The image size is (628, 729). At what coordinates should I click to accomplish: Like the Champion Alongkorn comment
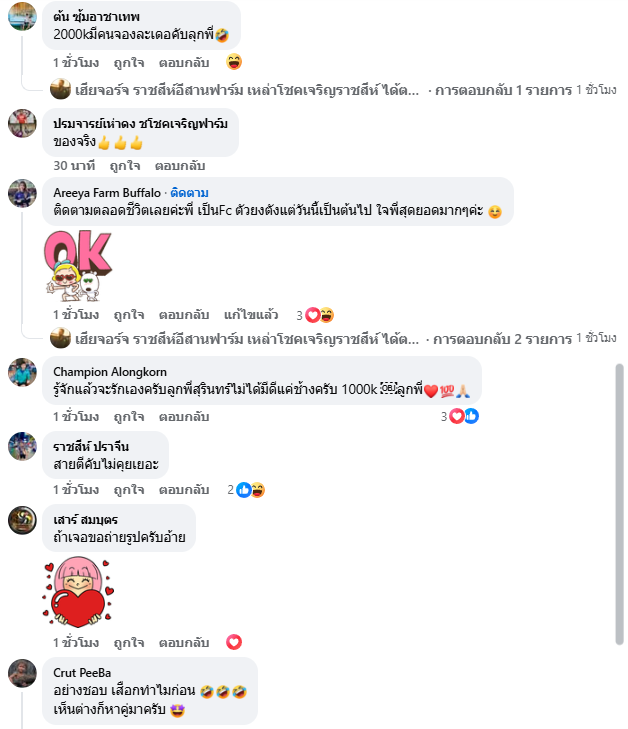point(129,417)
